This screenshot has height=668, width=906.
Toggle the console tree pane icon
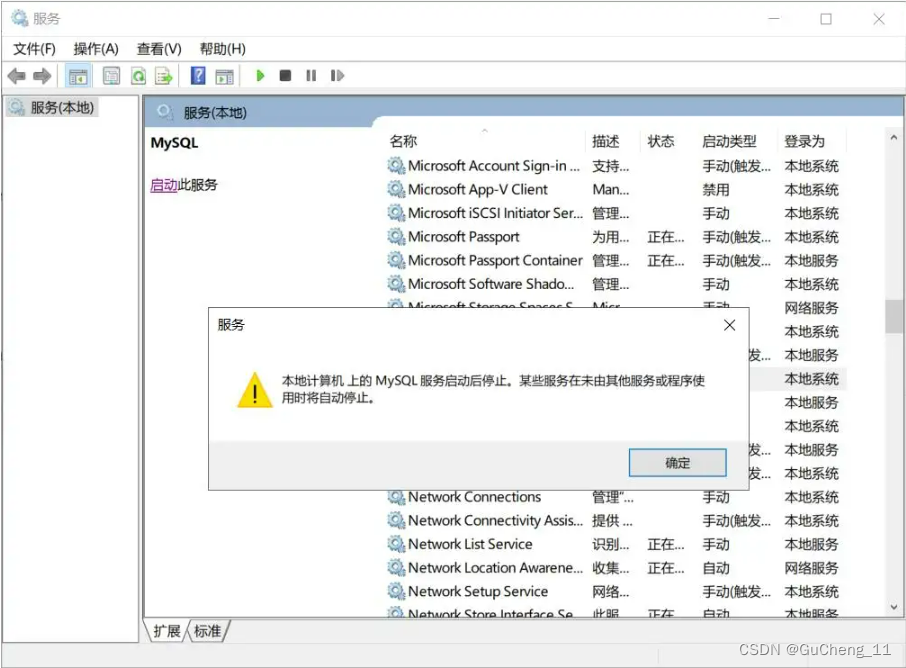pos(78,76)
